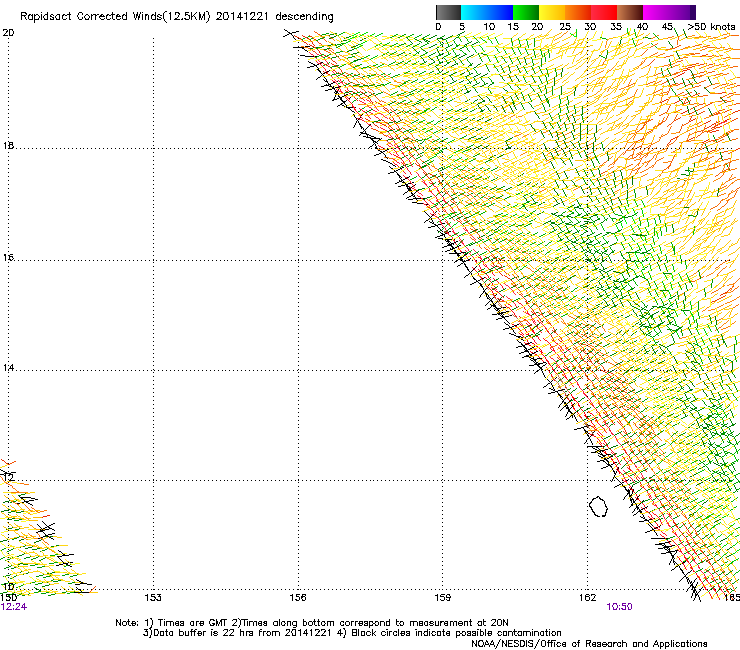Click the magenta 40-45 knots color swatch
The width and height of the screenshot is (740, 650).
656,12
